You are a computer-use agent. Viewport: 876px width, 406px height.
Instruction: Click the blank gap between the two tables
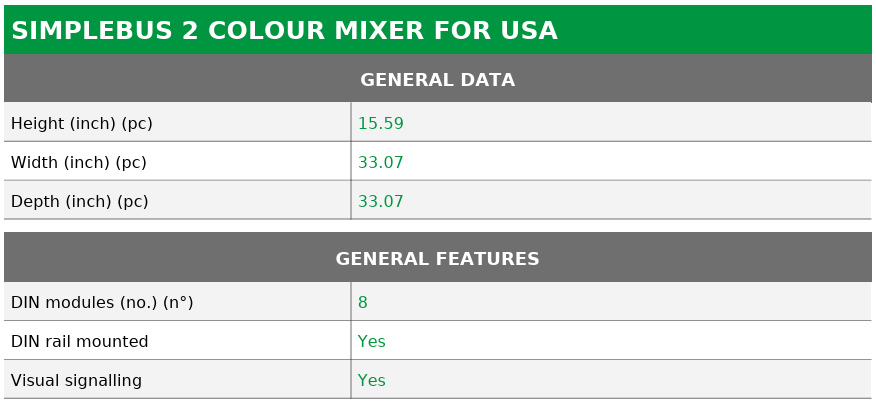(437, 226)
